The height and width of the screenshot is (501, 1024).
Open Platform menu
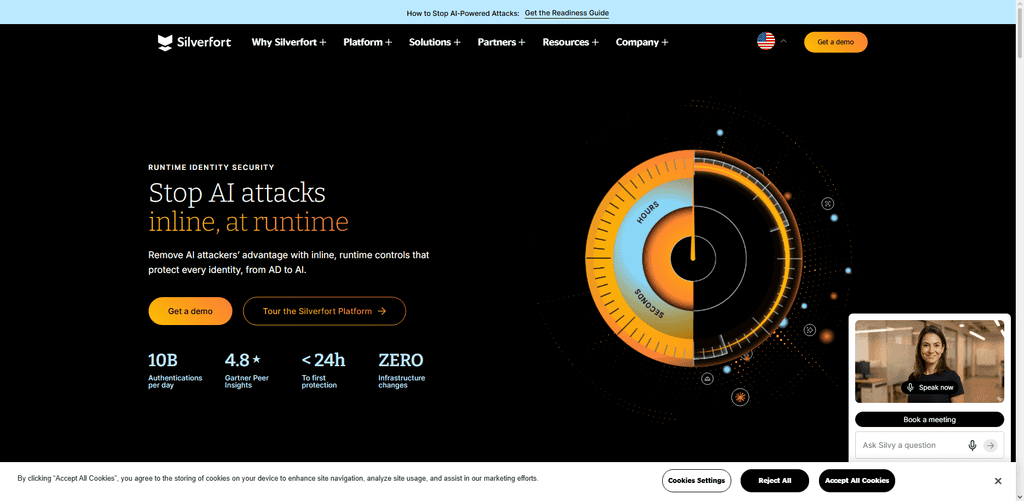[368, 42]
